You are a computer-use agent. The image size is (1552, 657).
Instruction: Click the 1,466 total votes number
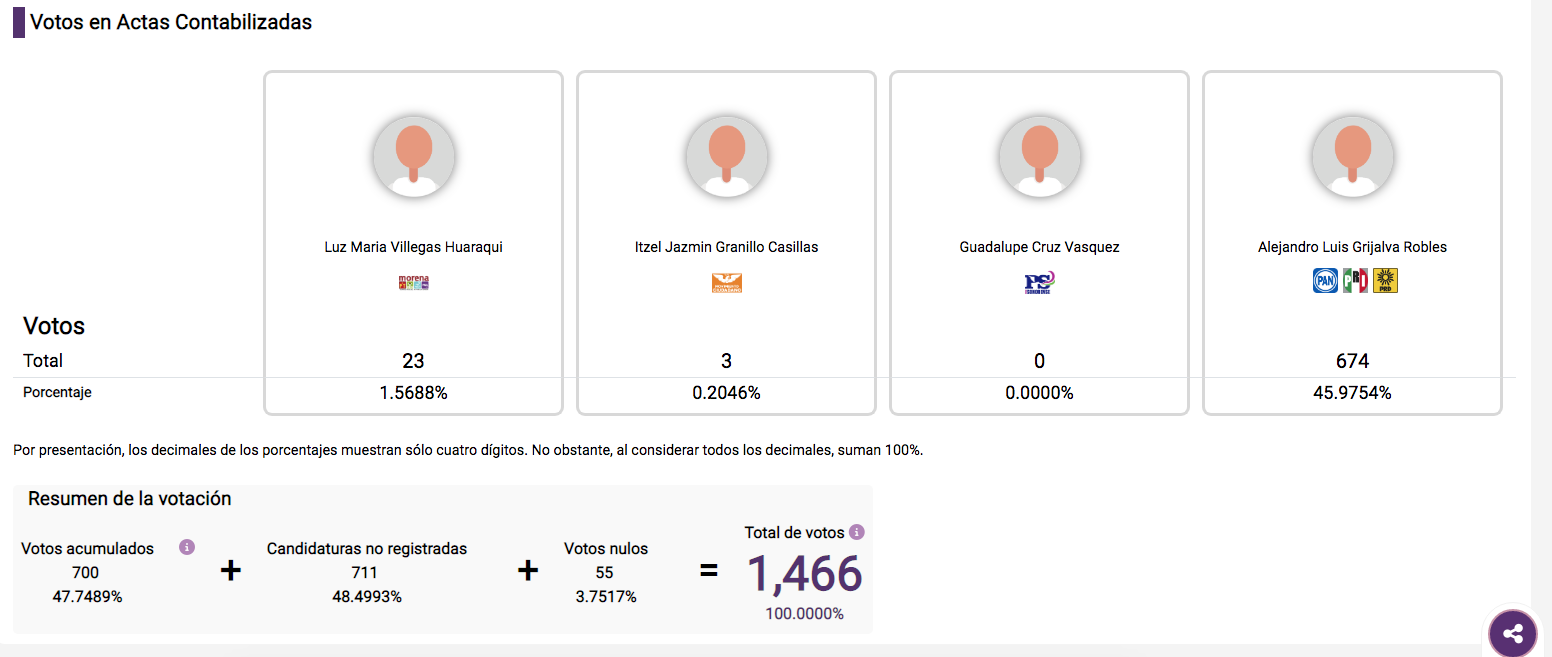[804, 574]
